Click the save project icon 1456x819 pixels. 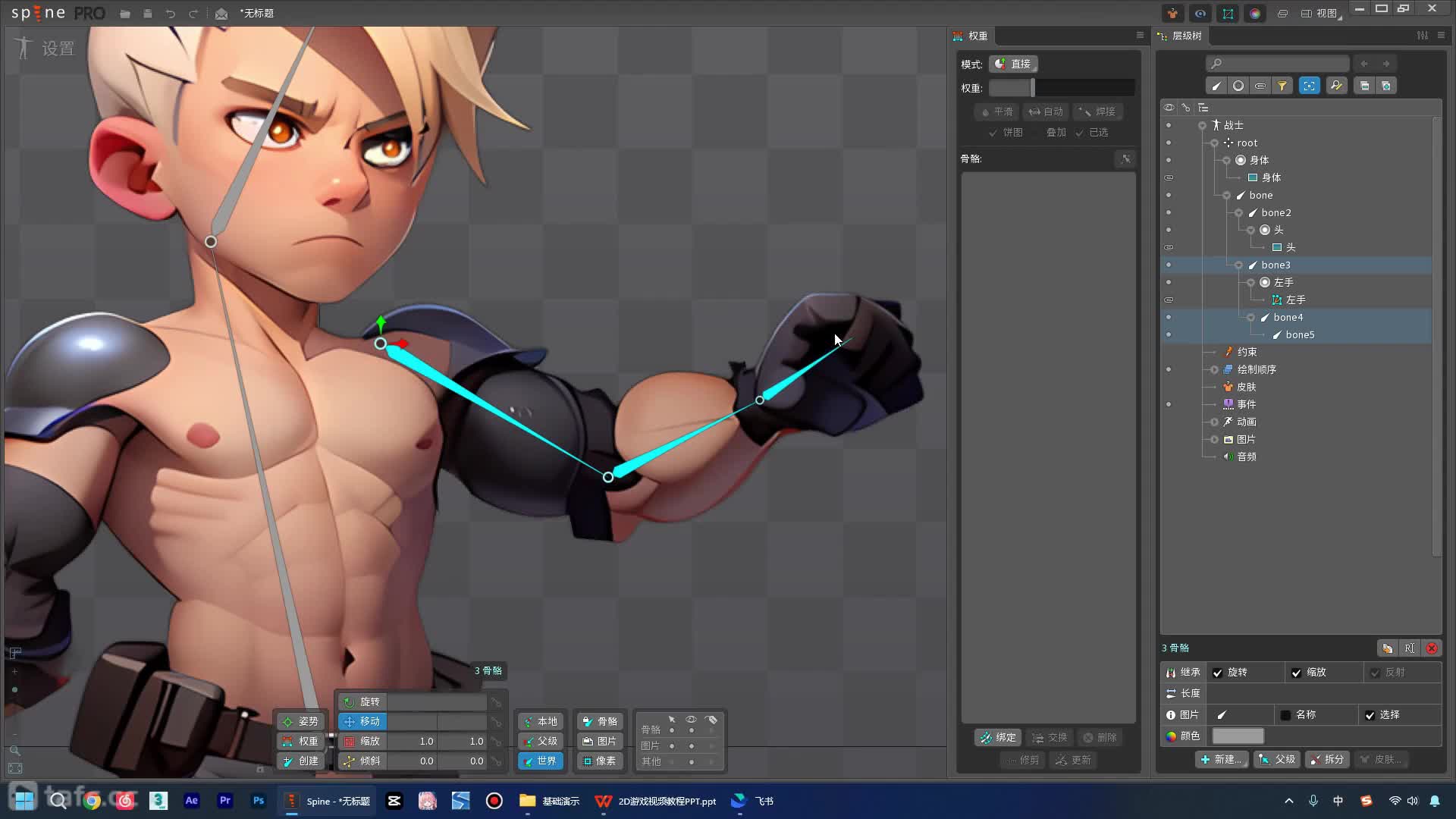148,14
